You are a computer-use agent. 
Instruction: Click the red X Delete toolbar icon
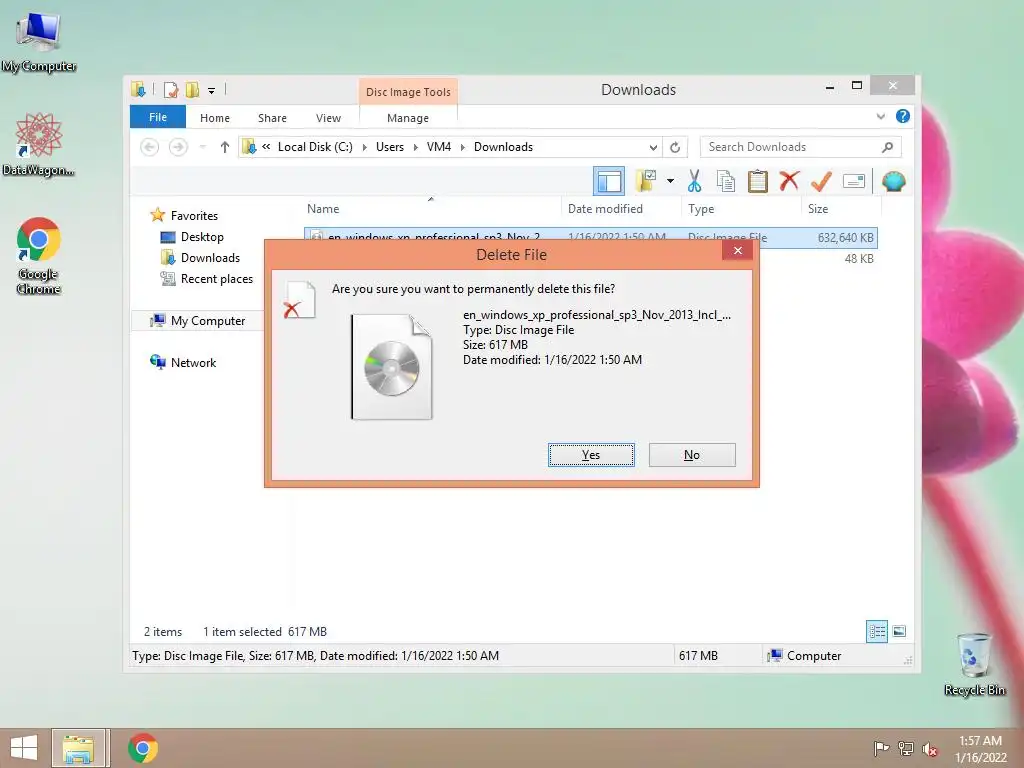789,180
